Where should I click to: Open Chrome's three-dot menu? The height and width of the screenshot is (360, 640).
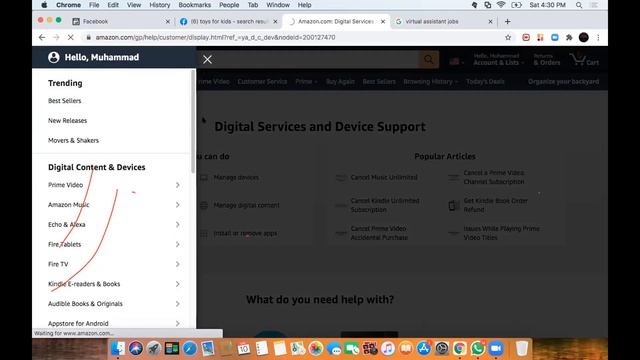click(598, 37)
